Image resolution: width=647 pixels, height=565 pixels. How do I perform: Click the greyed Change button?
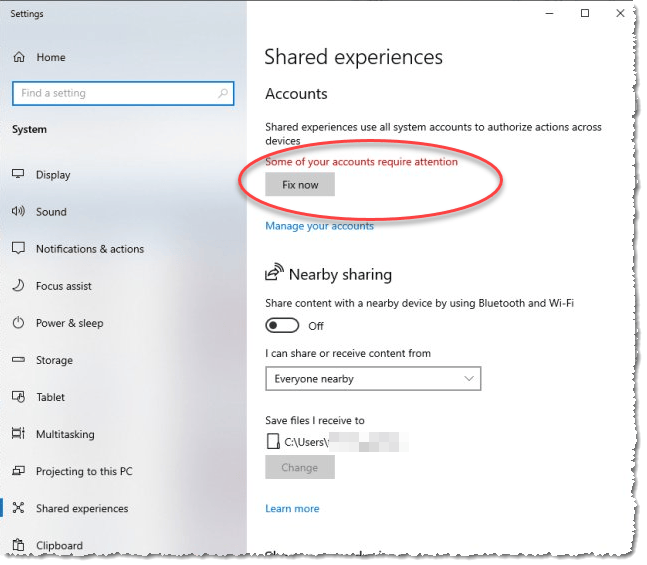(x=299, y=467)
